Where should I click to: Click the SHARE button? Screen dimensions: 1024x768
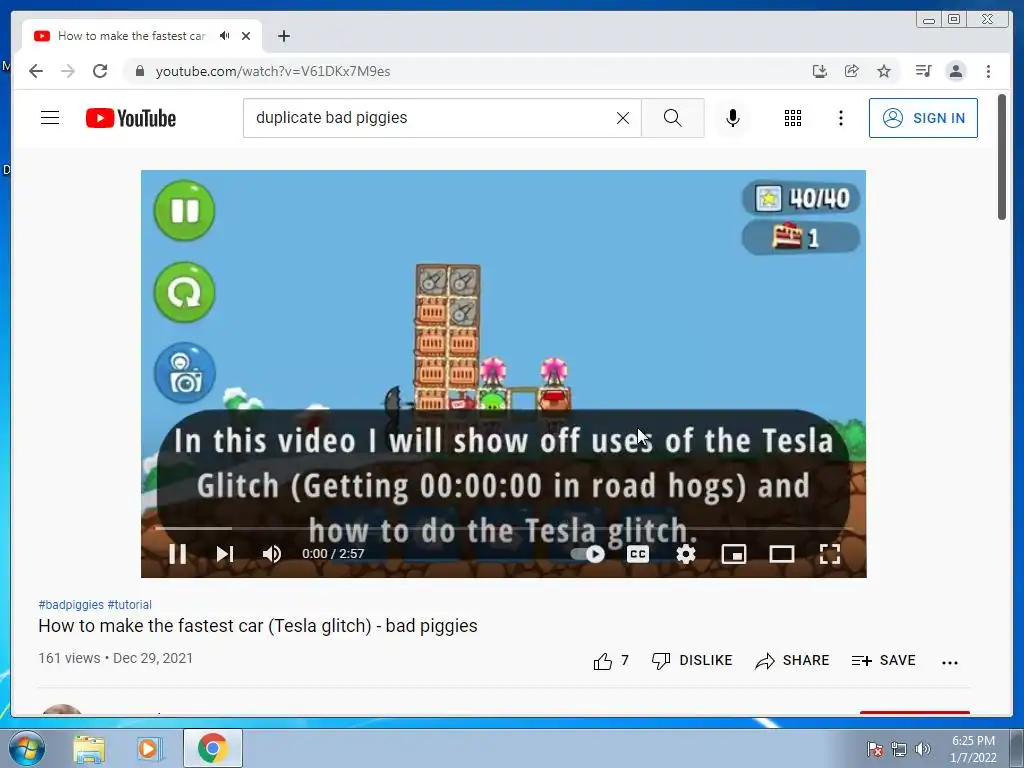pyautogui.click(x=792, y=661)
